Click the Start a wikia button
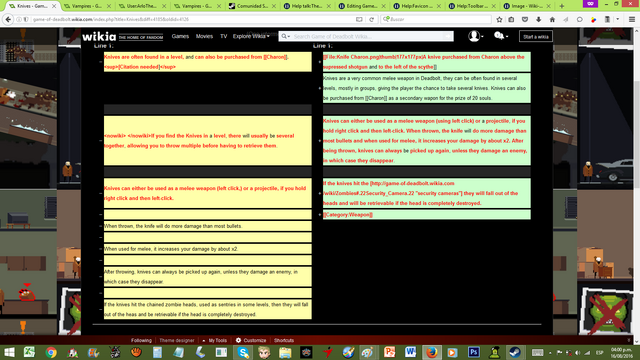The width and height of the screenshot is (640, 360). tap(536, 37)
